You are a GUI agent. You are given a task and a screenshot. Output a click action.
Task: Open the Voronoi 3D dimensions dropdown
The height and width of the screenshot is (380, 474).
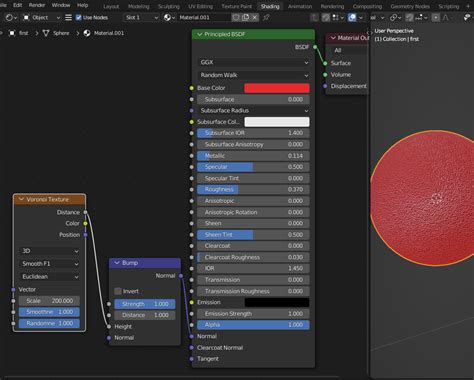(x=49, y=251)
